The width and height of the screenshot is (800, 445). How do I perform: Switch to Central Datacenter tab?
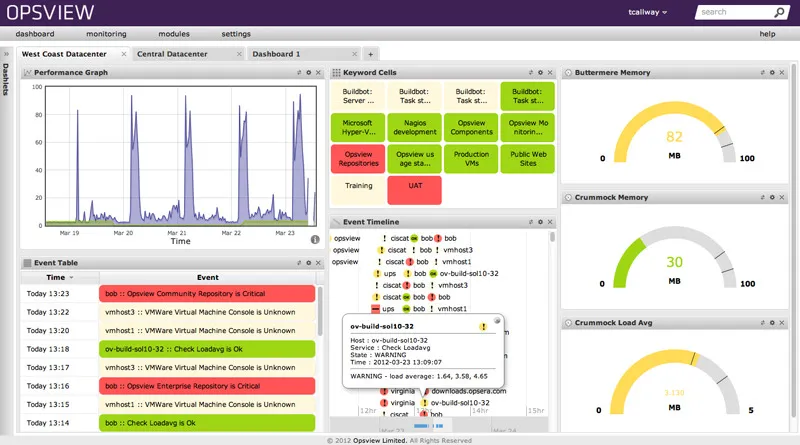click(182, 54)
